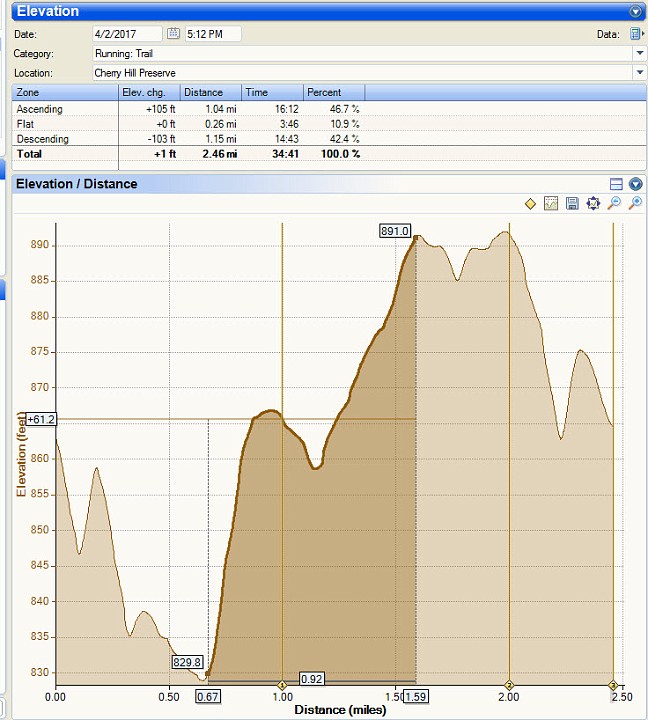Save the elevation chart image
The height and width of the screenshot is (720, 648).
572,203
